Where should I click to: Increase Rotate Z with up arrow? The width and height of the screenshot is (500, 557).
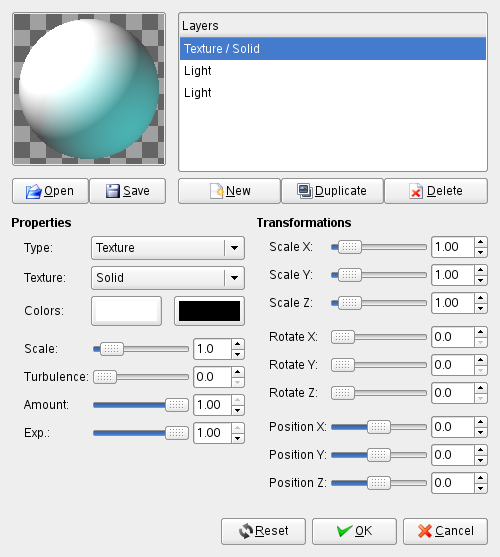pyautogui.click(x=480, y=388)
